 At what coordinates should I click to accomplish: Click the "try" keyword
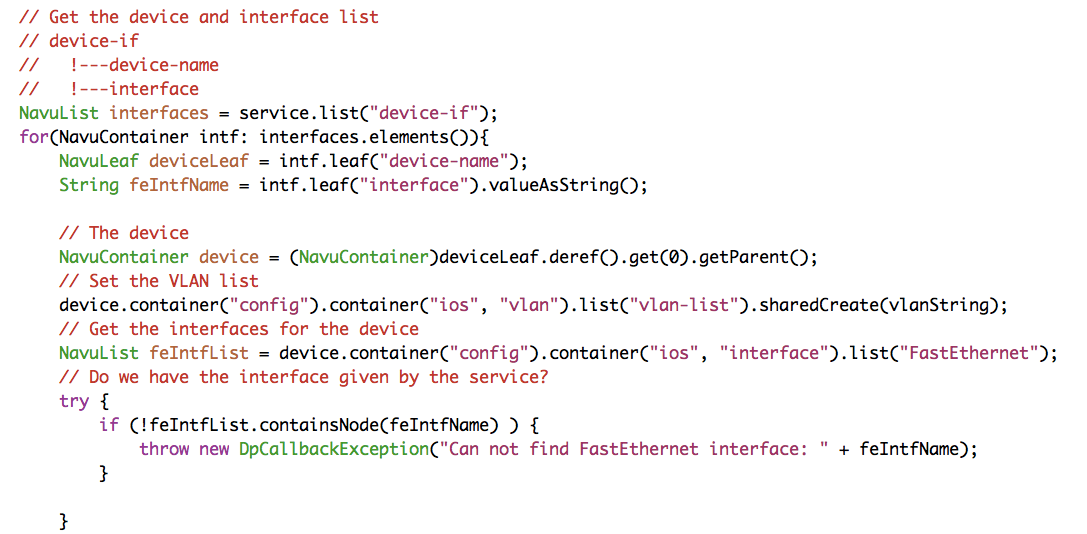coord(74,401)
